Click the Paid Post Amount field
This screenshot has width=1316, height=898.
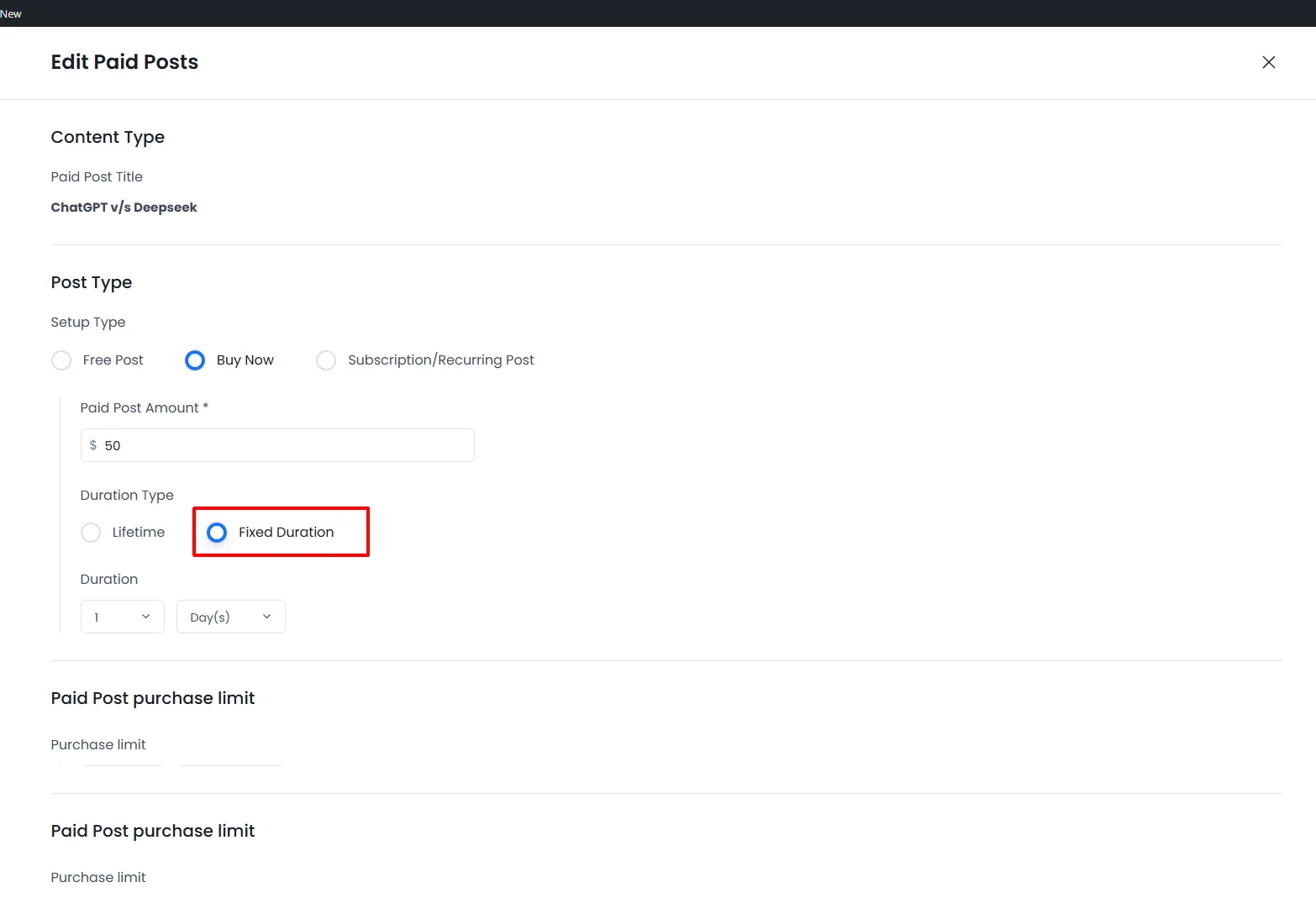(x=286, y=445)
